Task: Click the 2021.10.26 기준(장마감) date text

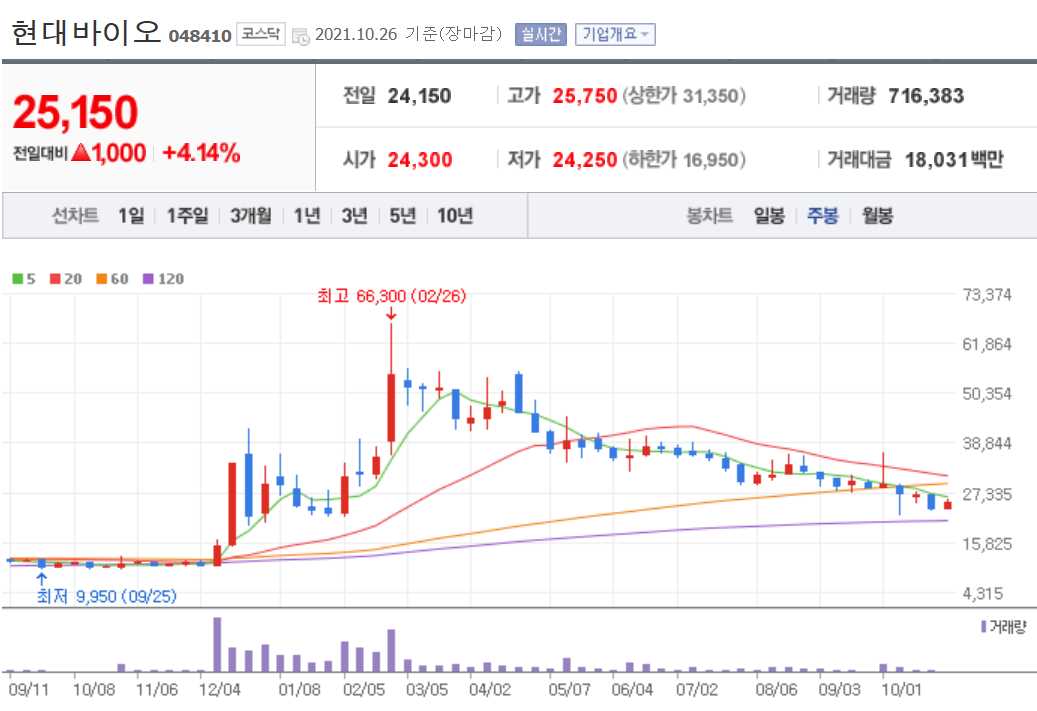Action: (409, 34)
